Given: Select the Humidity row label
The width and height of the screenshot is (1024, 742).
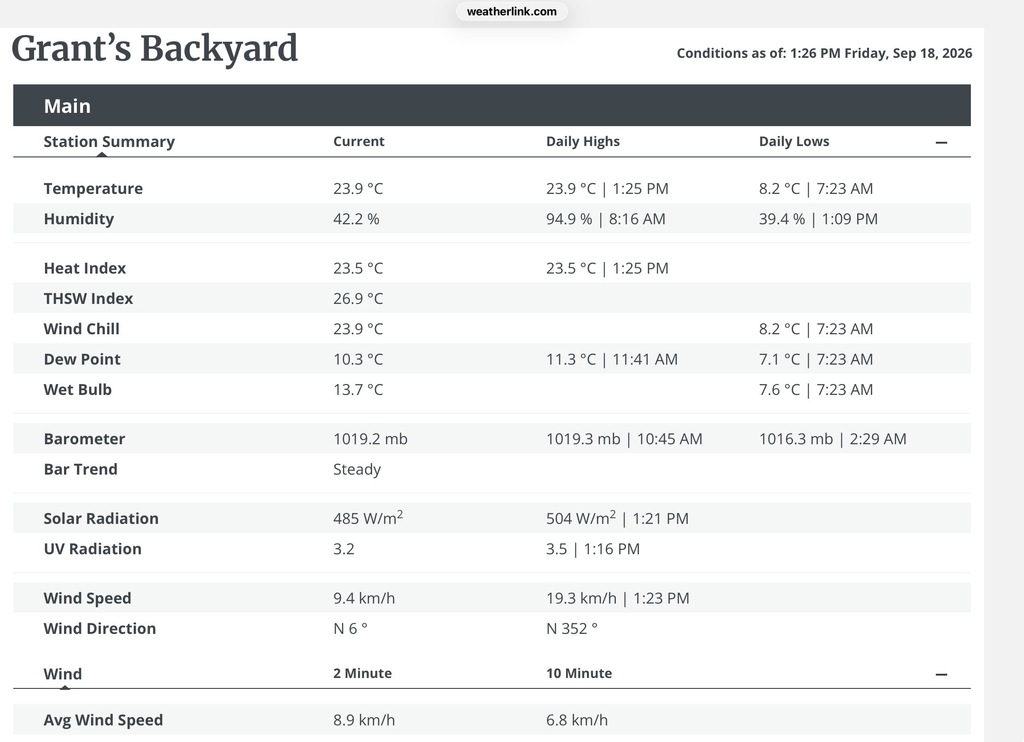Looking at the screenshot, I should [79, 219].
